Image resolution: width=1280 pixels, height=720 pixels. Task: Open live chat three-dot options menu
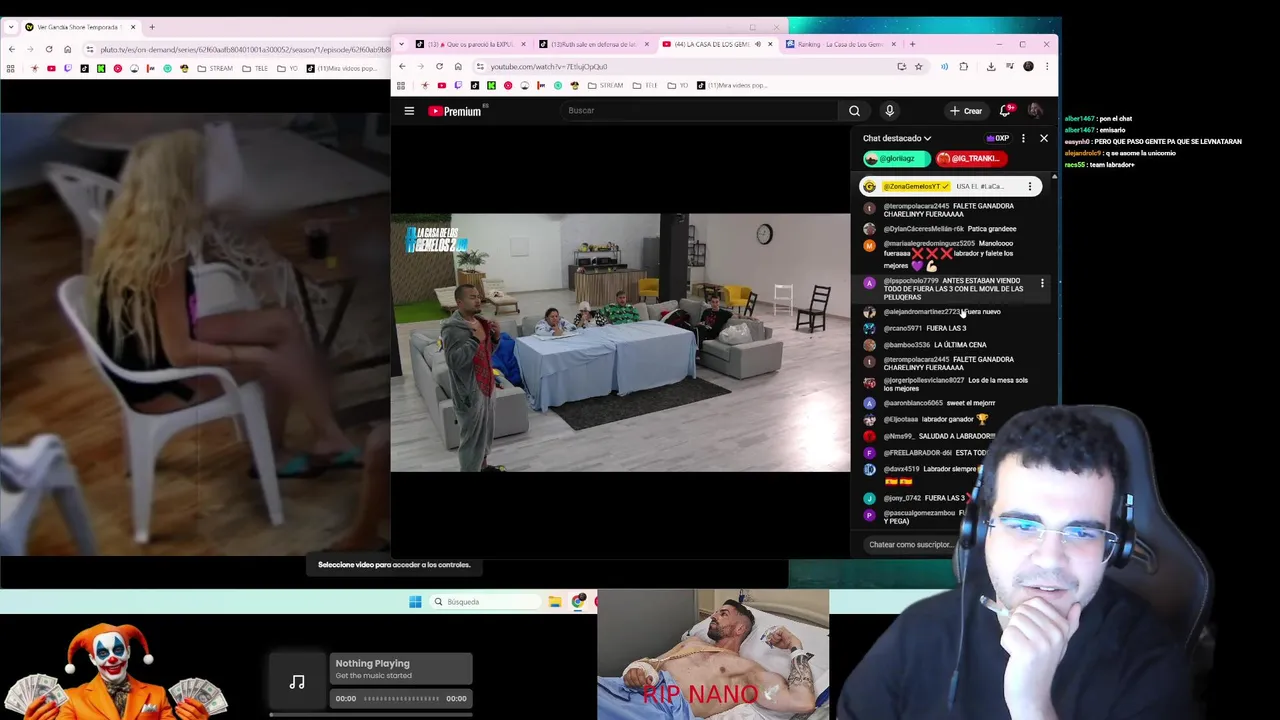(1023, 139)
